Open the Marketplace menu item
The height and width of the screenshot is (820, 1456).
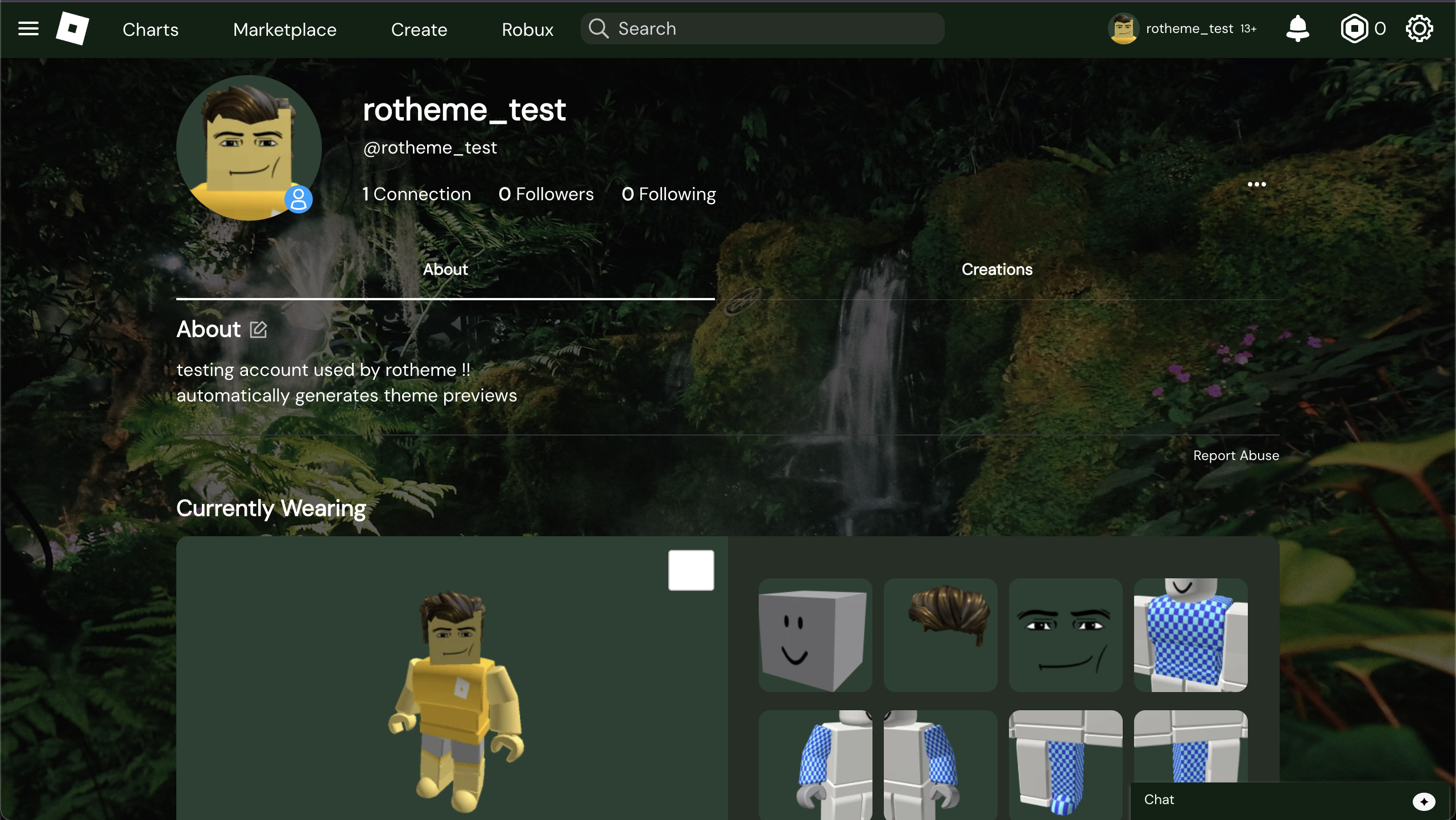(284, 29)
